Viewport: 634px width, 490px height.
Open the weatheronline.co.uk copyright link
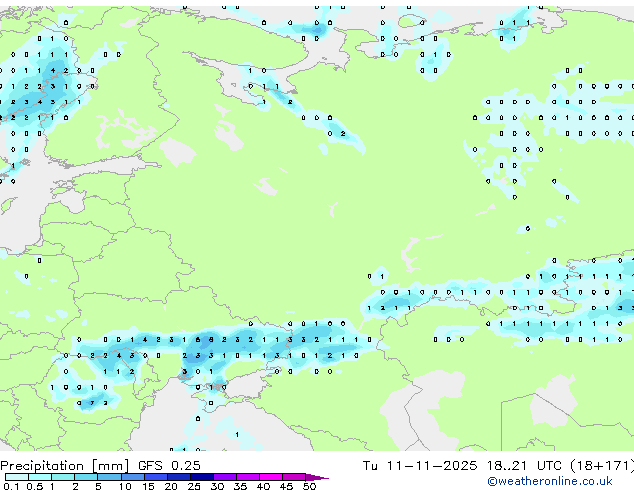550,481
